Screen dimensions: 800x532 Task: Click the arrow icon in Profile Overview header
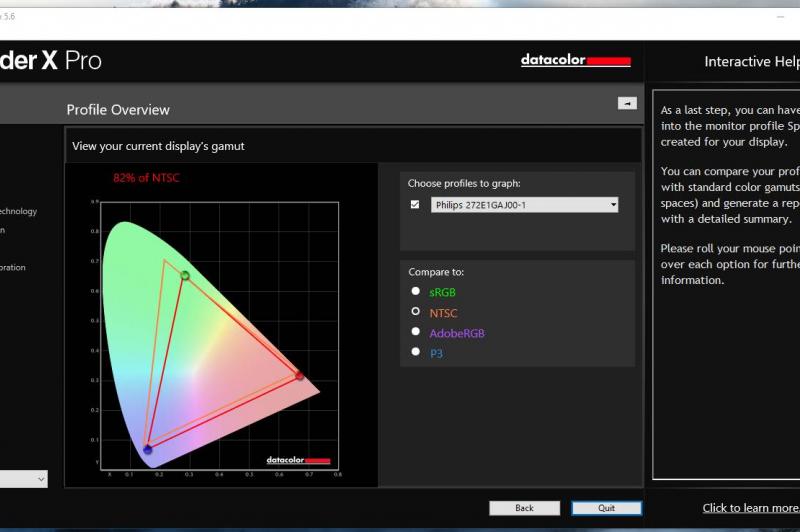627,103
